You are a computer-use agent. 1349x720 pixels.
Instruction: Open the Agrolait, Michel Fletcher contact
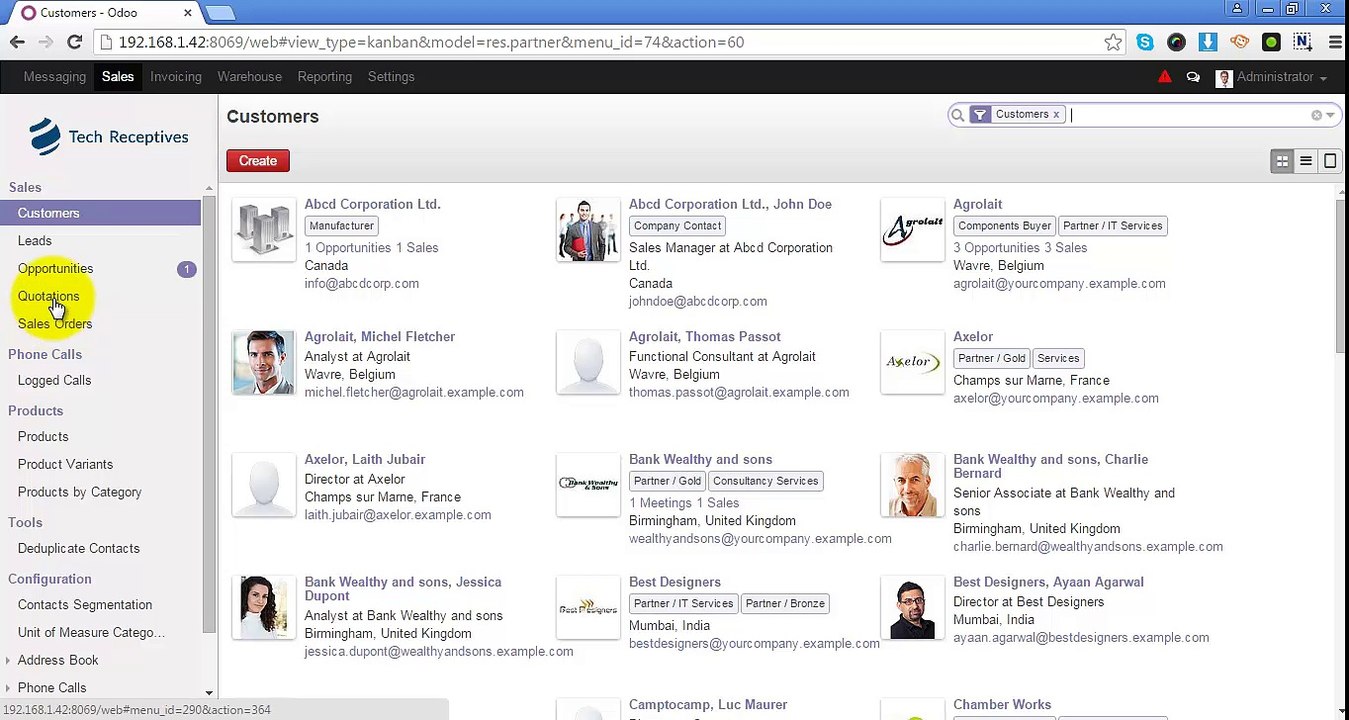pos(379,337)
